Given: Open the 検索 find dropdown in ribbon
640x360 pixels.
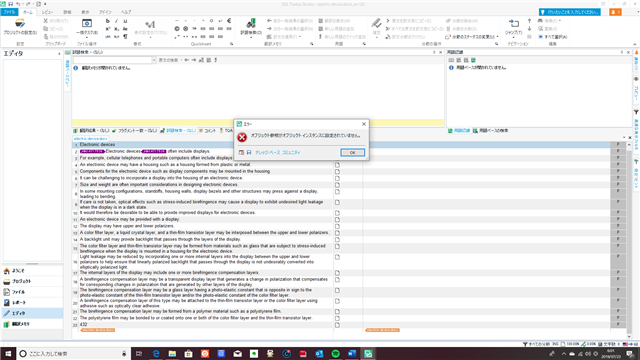Looking at the screenshot, I should (549, 21).
